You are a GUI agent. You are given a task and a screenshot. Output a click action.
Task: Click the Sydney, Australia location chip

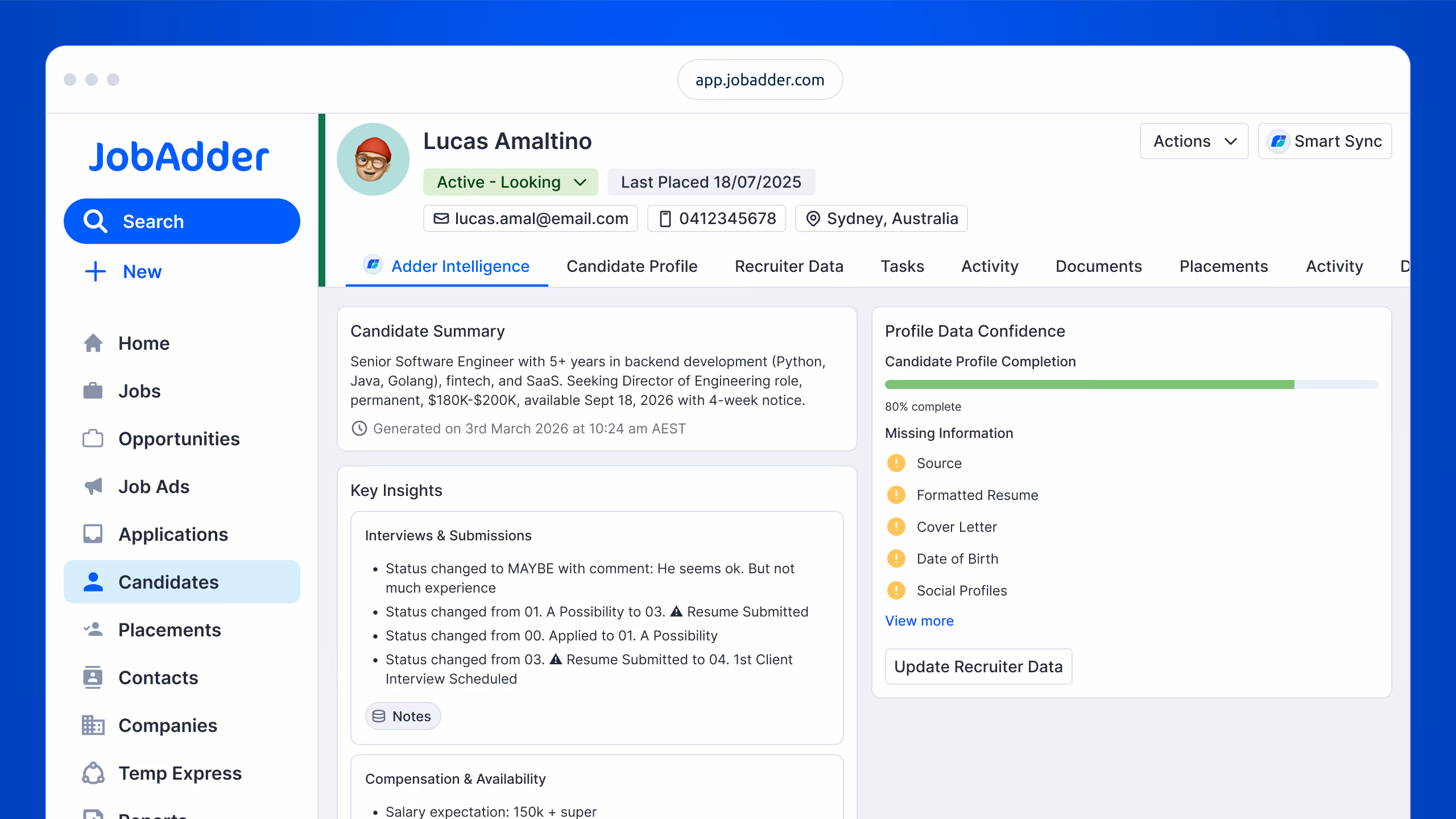[x=882, y=219]
